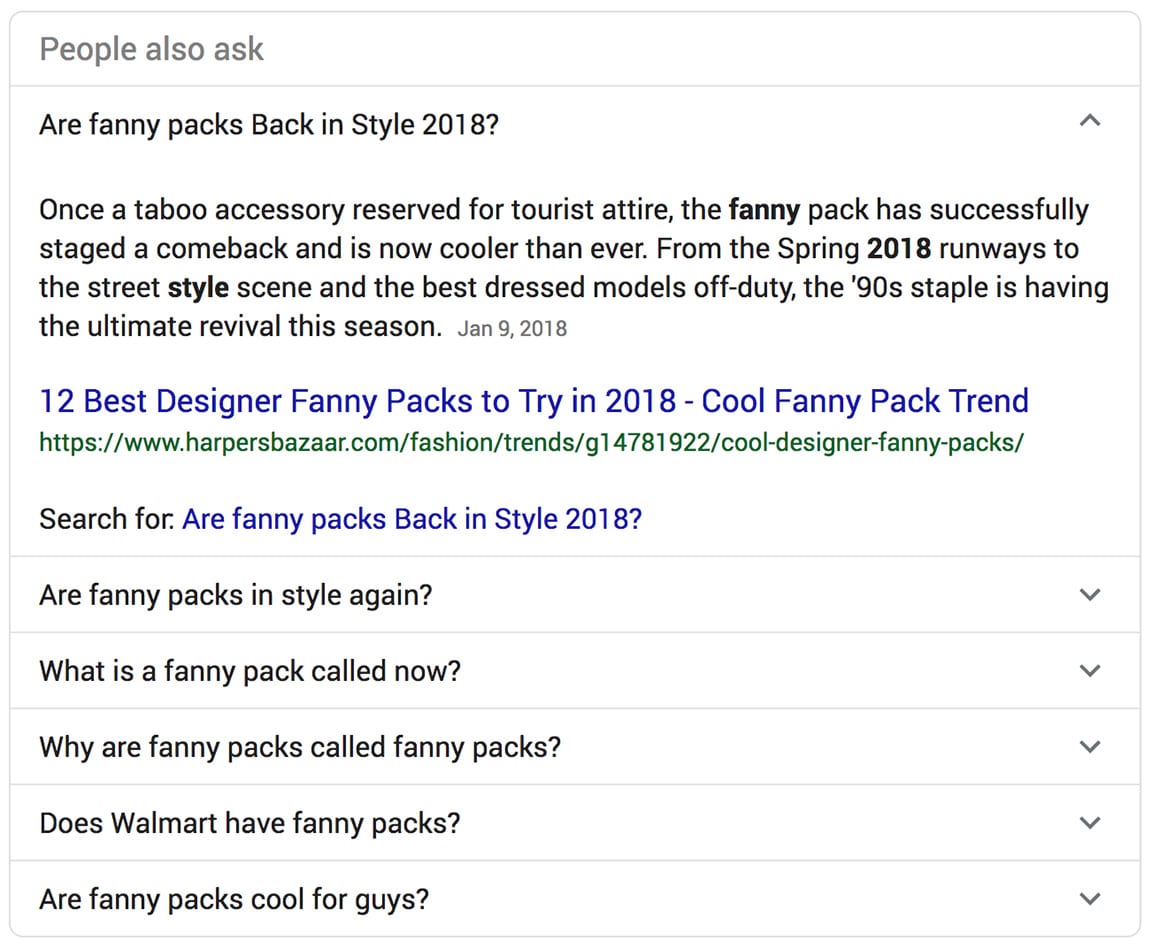Open '12 Best Designer Fanny Packs' result title

[533, 401]
